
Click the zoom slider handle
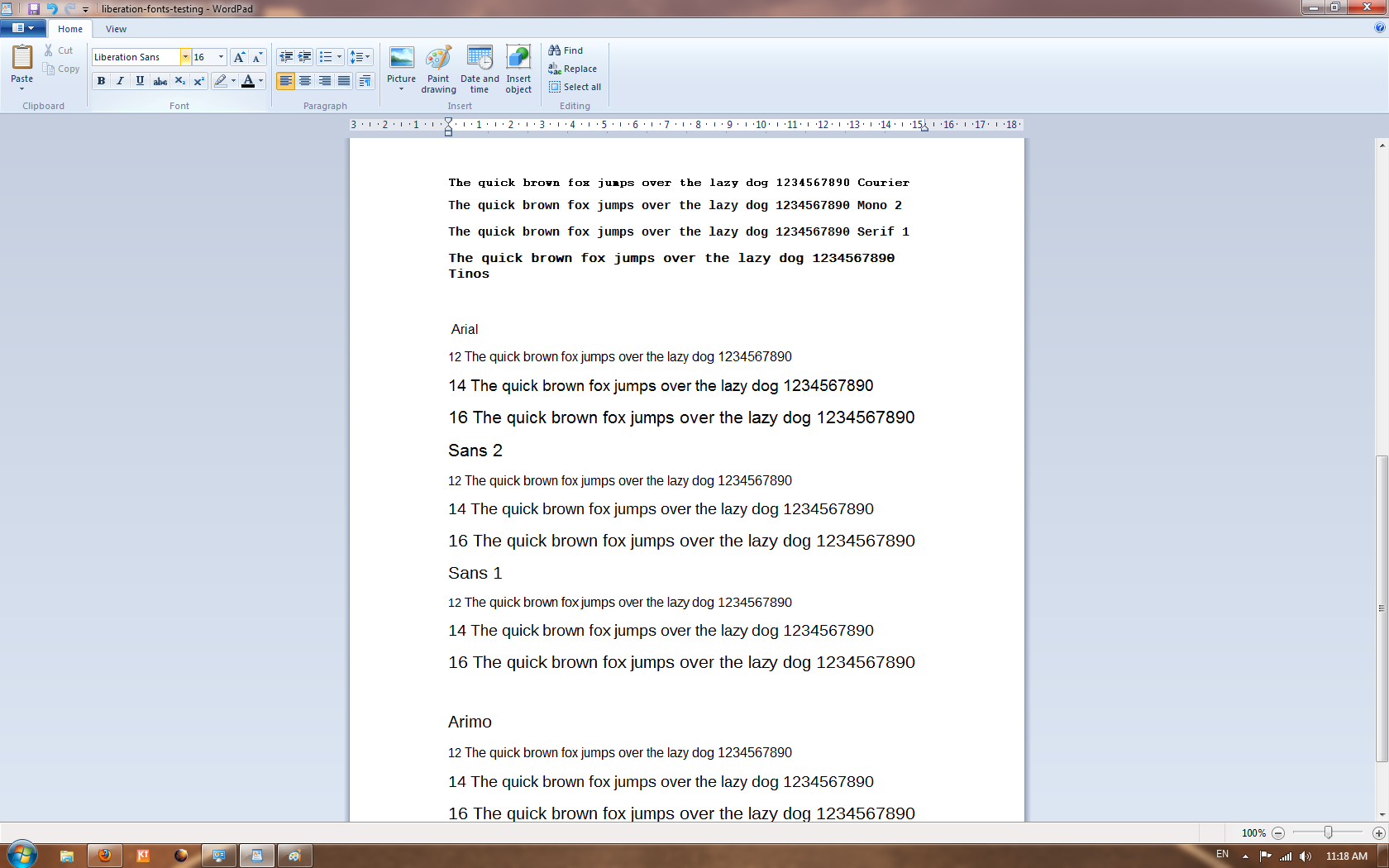pyautogui.click(x=1328, y=833)
